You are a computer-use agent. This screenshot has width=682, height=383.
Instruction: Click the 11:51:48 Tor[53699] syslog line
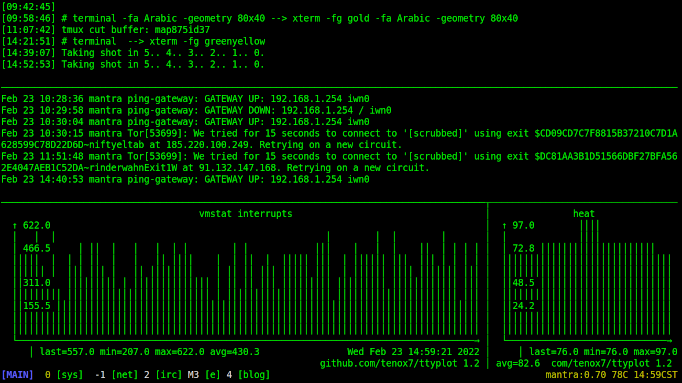coord(339,157)
